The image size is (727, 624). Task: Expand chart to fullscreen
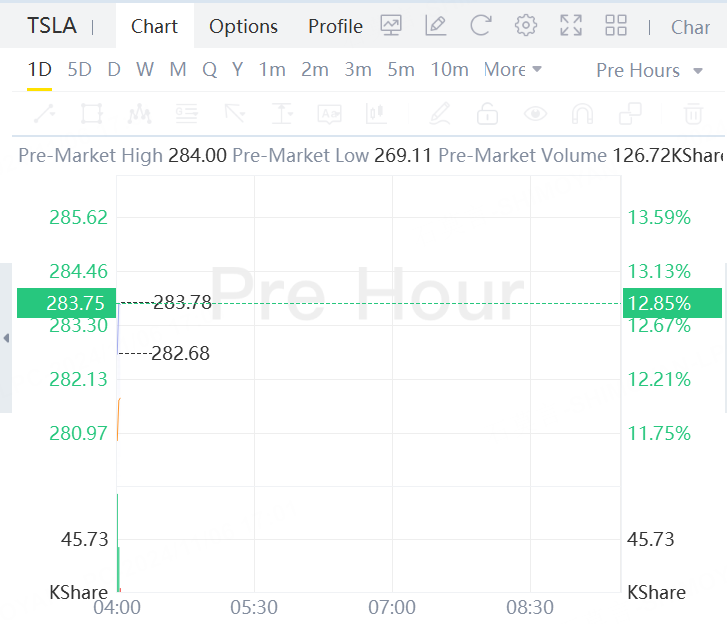571,26
